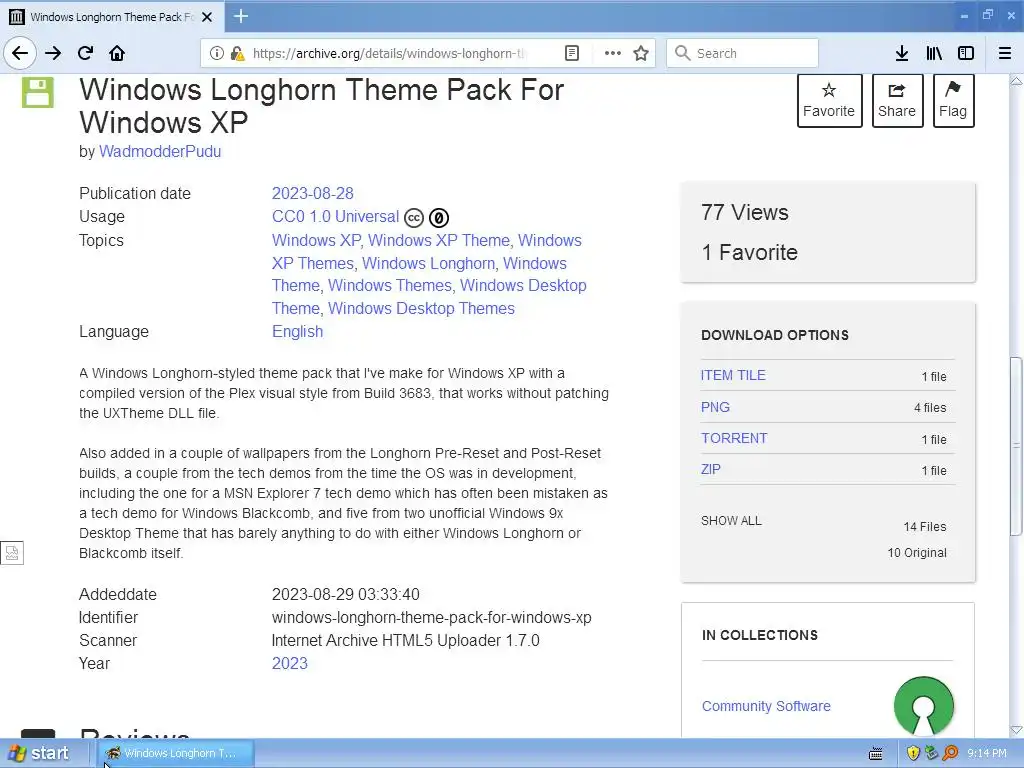Bookmark this page with the star icon

(641, 53)
